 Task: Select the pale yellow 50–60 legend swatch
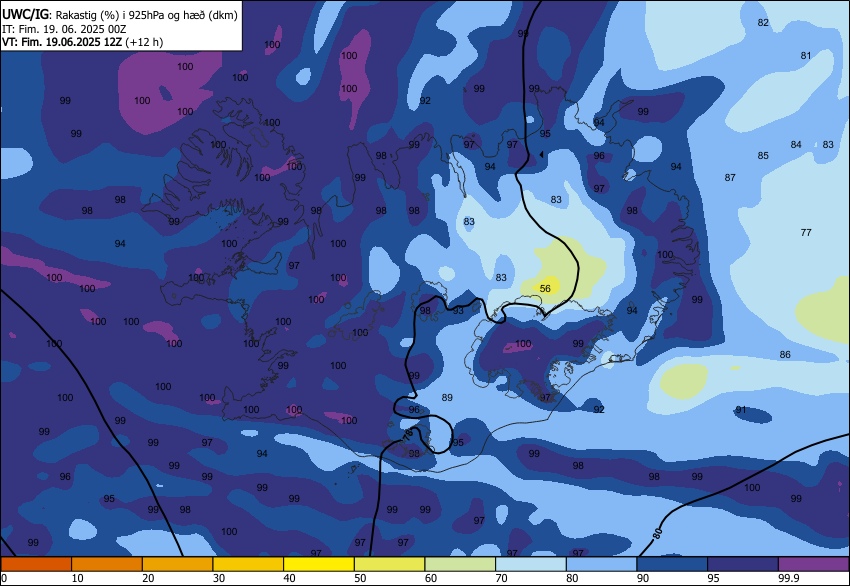pos(389,564)
